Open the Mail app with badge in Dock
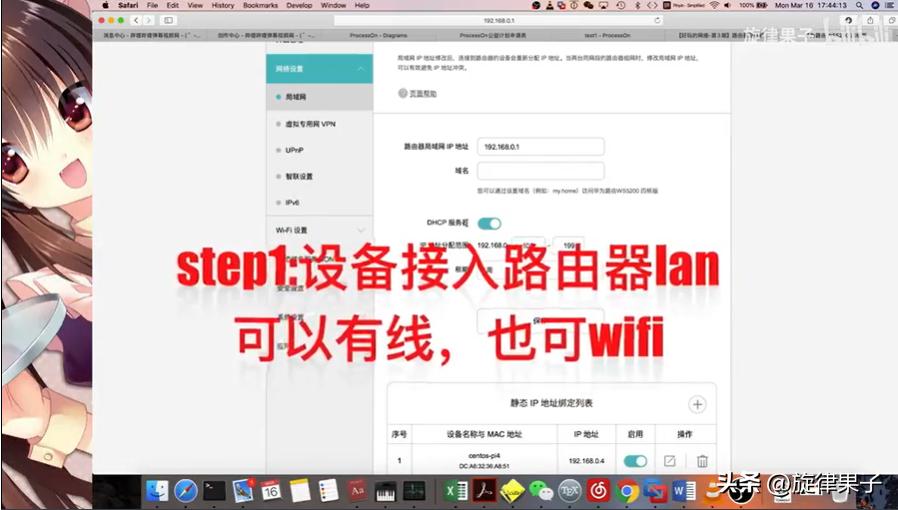This screenshot has width=898, height=510. (243, 491)
